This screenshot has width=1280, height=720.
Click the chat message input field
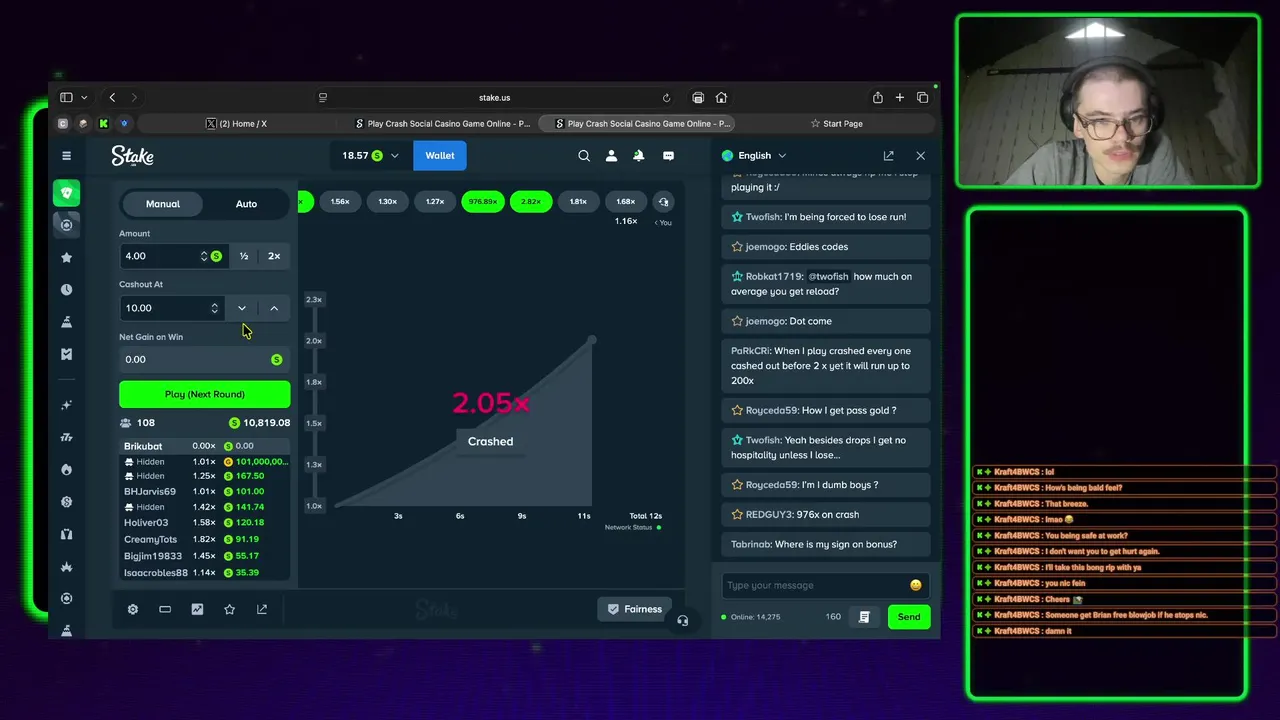[x=825, y=585]
